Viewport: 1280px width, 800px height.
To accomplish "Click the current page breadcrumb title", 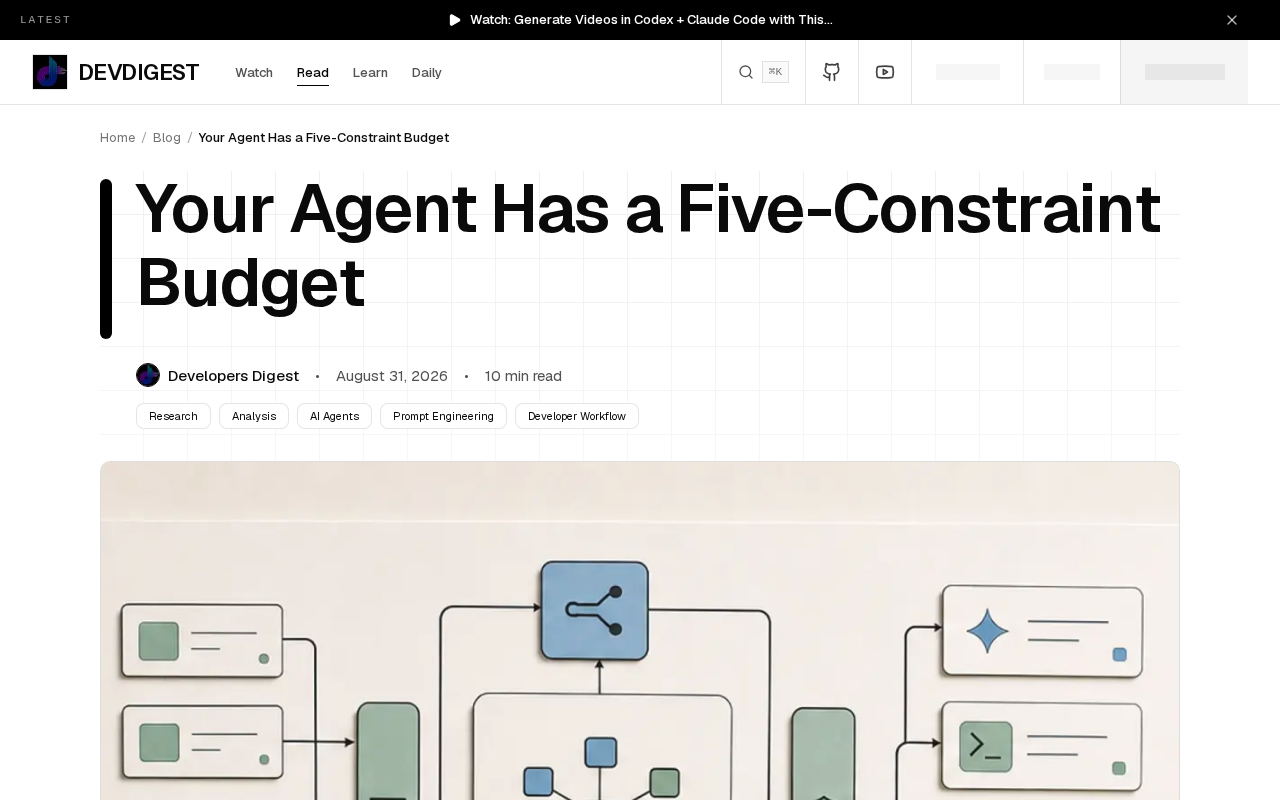I will (324, 138).
